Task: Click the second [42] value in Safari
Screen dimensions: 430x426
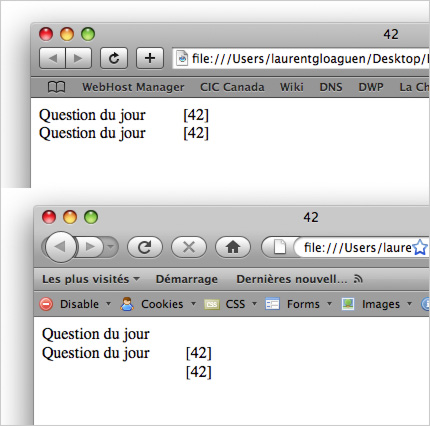Action: tap(196, 133)
